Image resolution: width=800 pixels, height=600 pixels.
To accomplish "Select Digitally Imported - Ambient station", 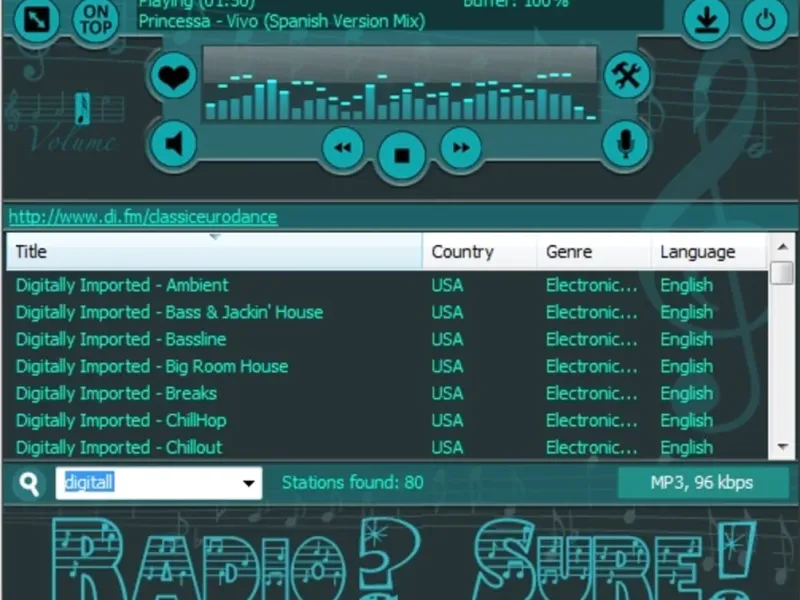I will [387, 285].
